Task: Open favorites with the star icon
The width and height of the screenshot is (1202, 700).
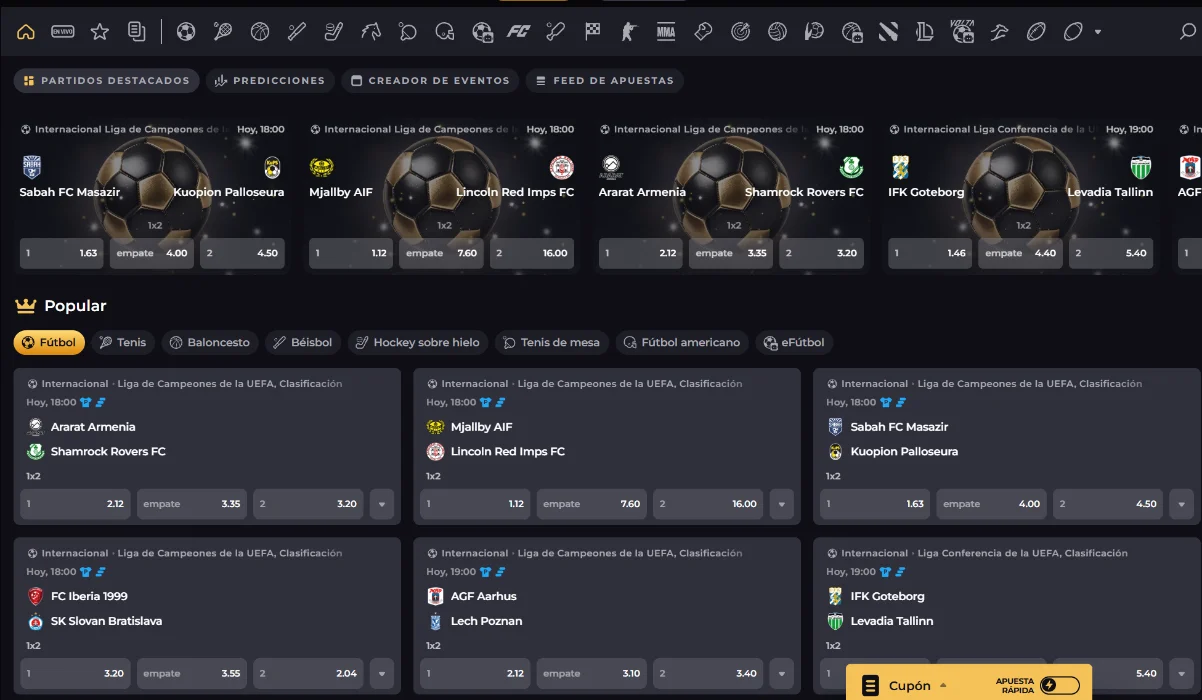Action: click(100, 32)
